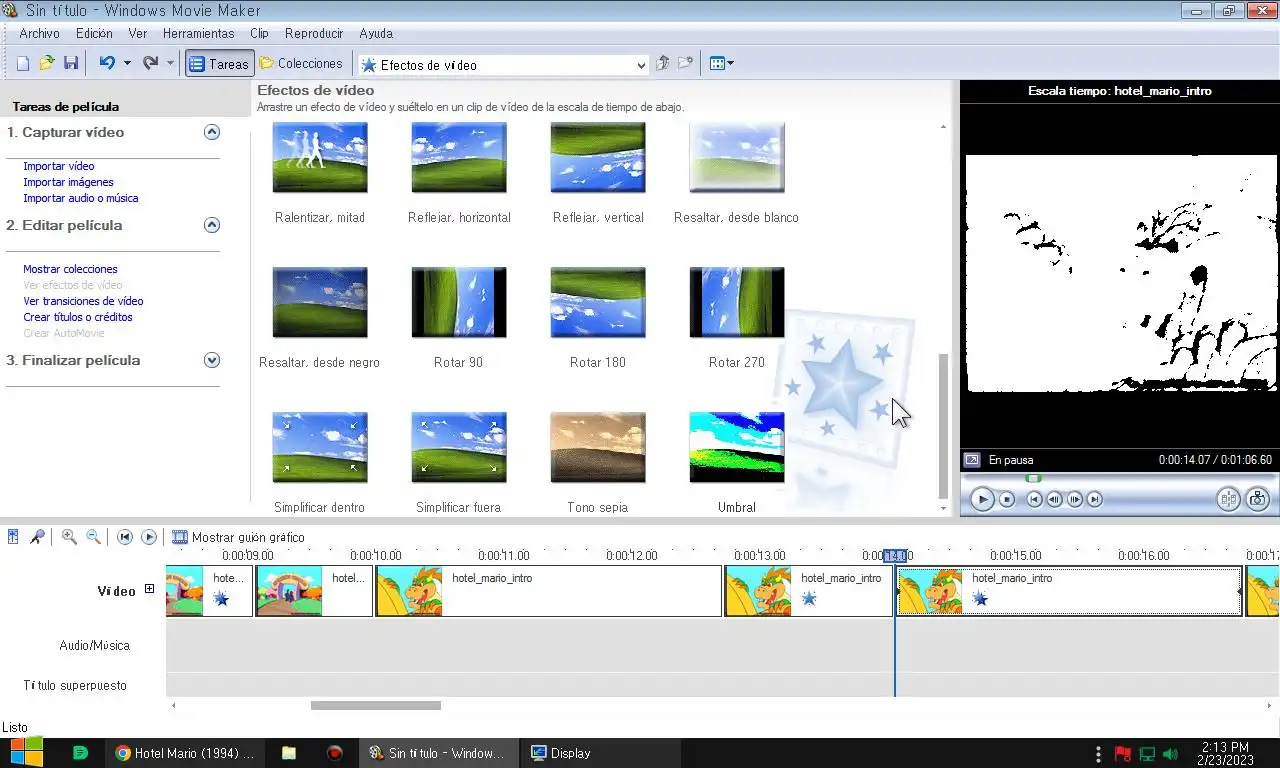Open the Clip menu

tap(259, 33)
